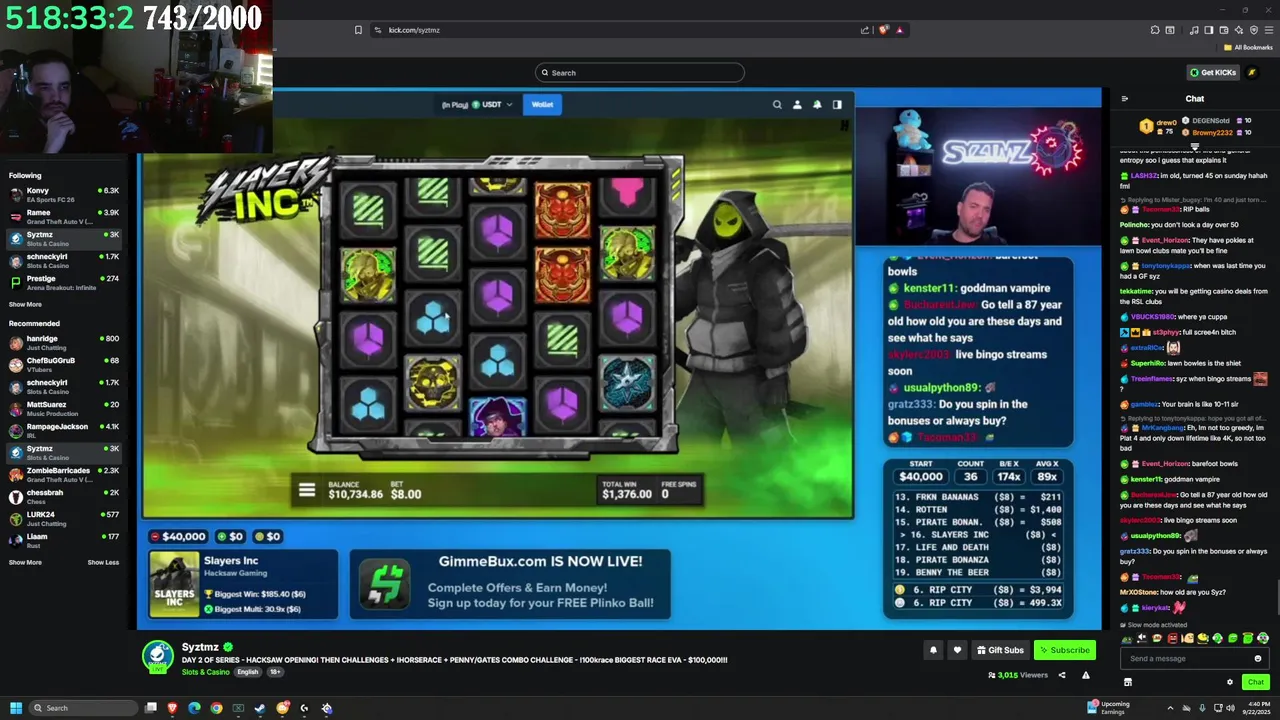The image size is (1280, 720).
Task: Expand hidden system tray icons
Action: tap(1170, 708)
